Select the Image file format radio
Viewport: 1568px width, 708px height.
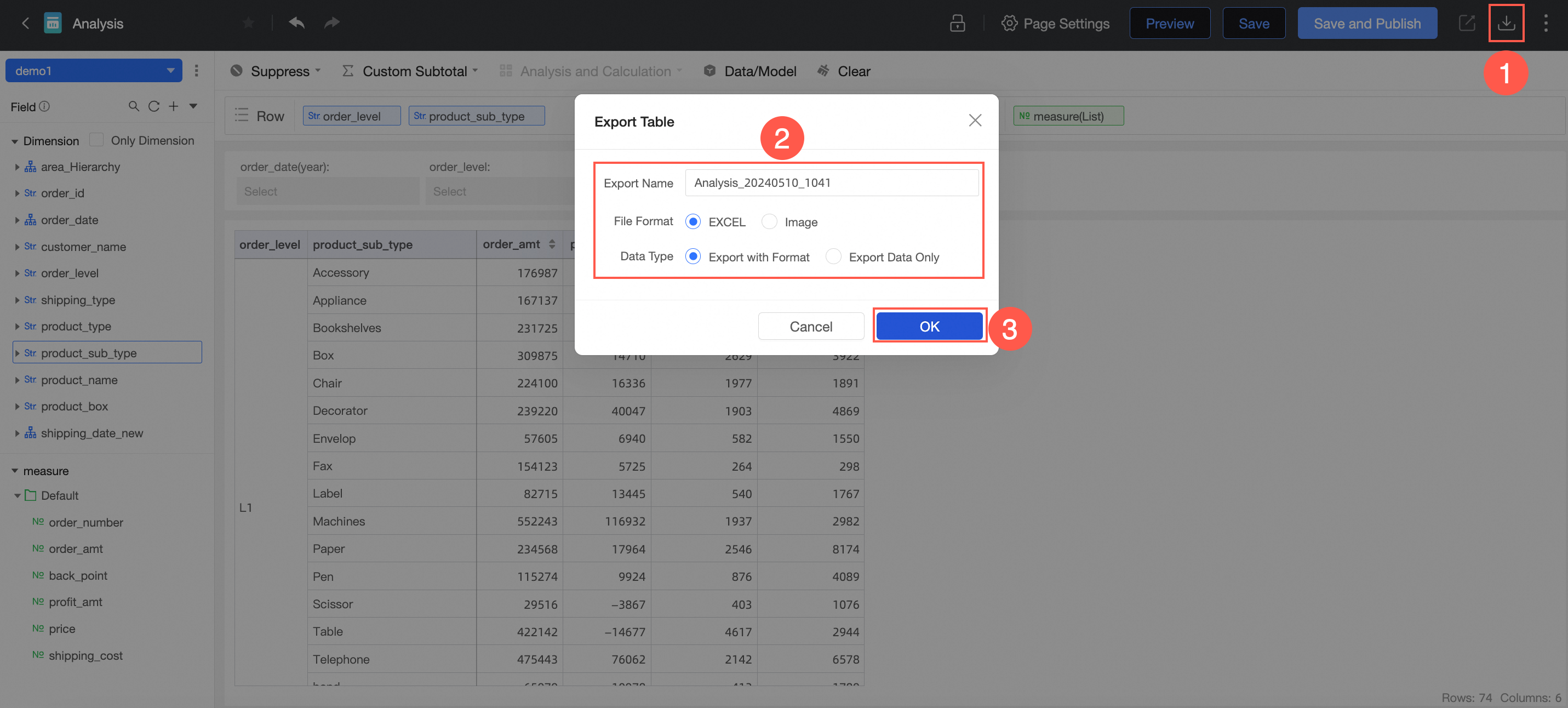tap(769, 221)
